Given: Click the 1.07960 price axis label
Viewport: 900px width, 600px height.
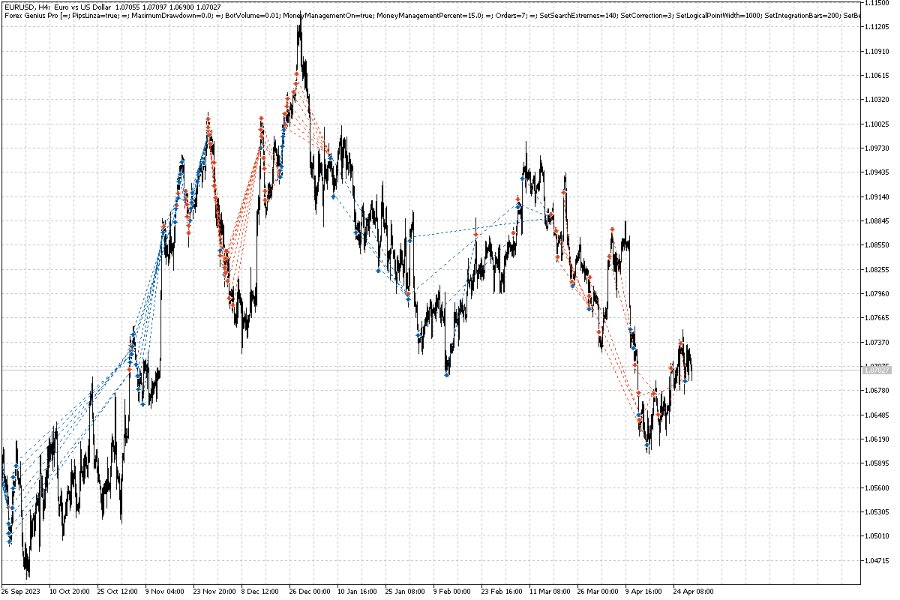Looking at the screenshot, I should click(876, 294).
